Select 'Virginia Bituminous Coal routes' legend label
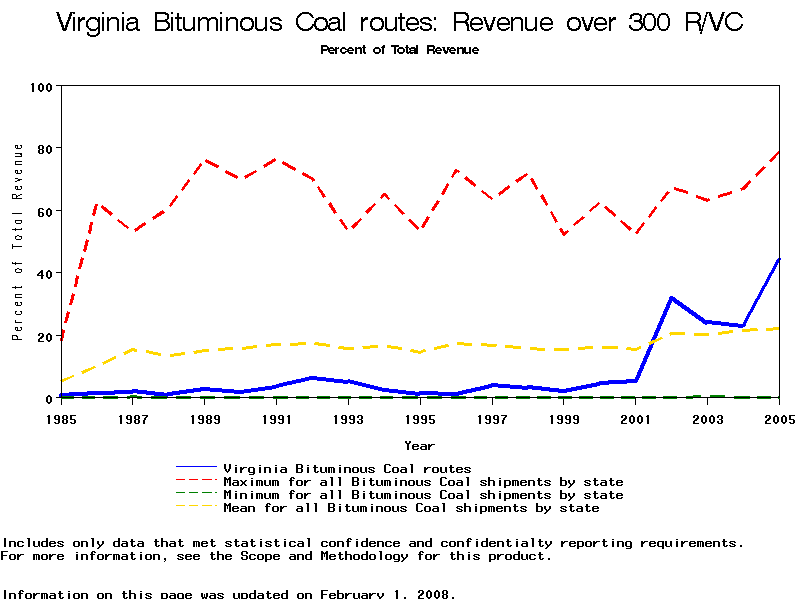 click(347, 468)
